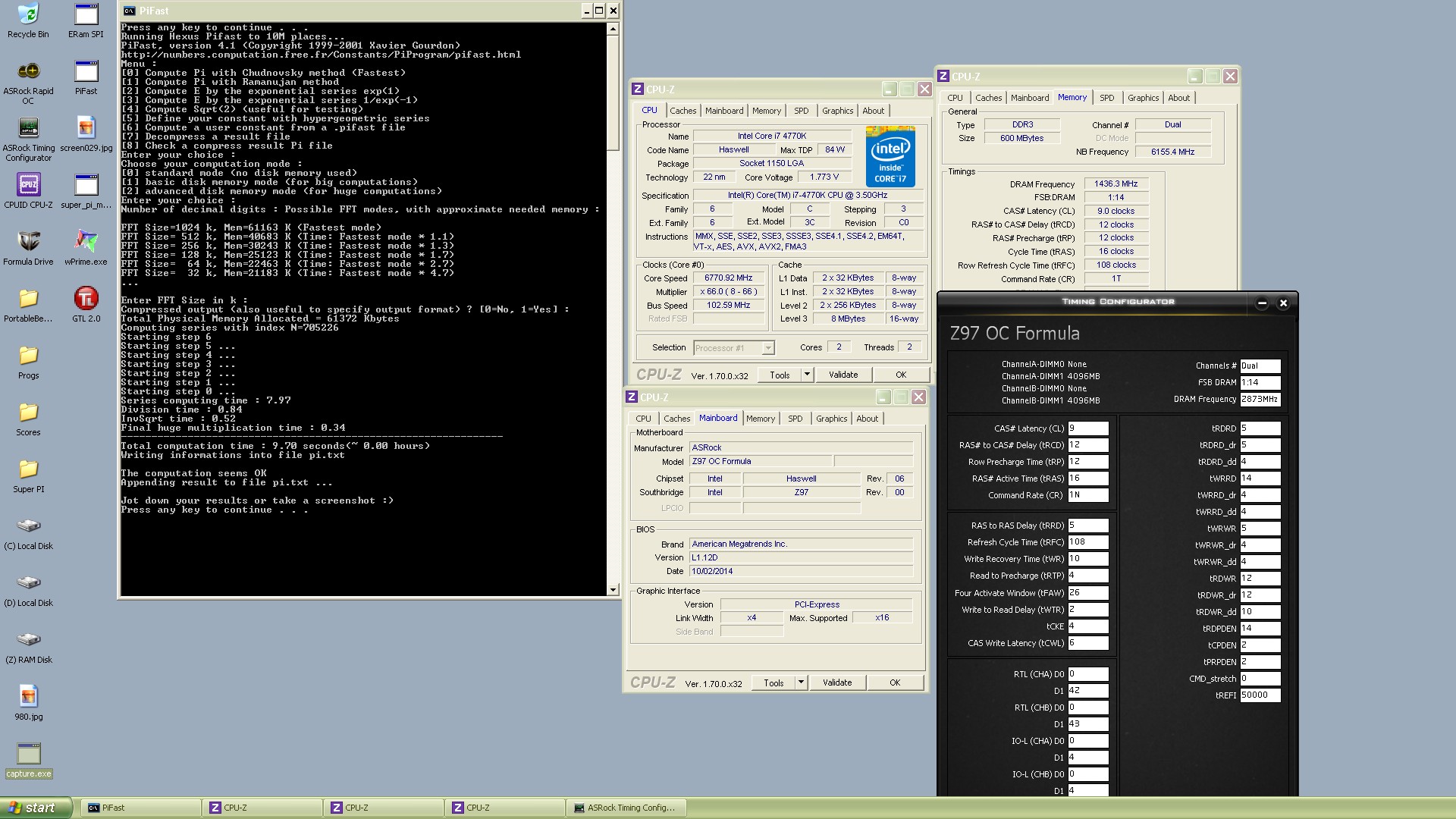Launch Formula Drive desktop icon
Image resolution: width=1456 pixels, height=819 pixels.
click(x=28, y=248)
